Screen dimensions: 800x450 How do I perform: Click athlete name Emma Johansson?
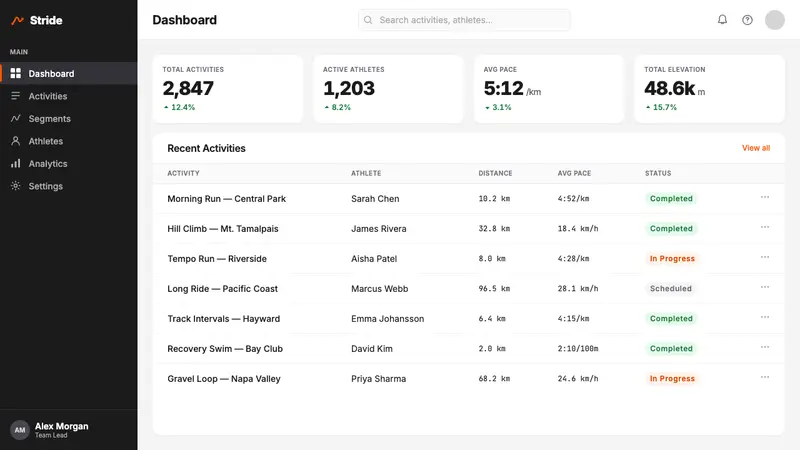pos(387,319)
